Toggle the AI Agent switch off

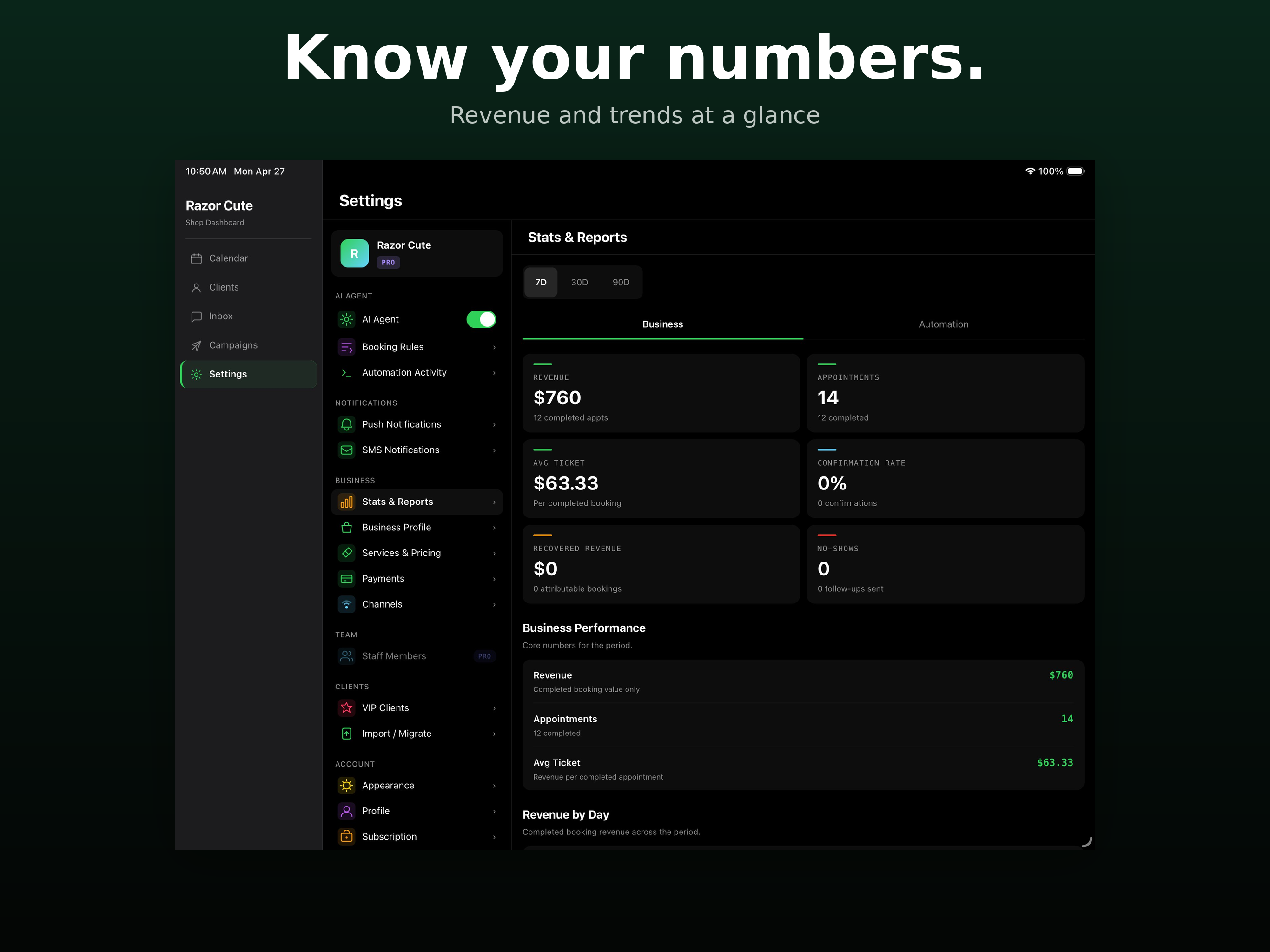point(481,319)
